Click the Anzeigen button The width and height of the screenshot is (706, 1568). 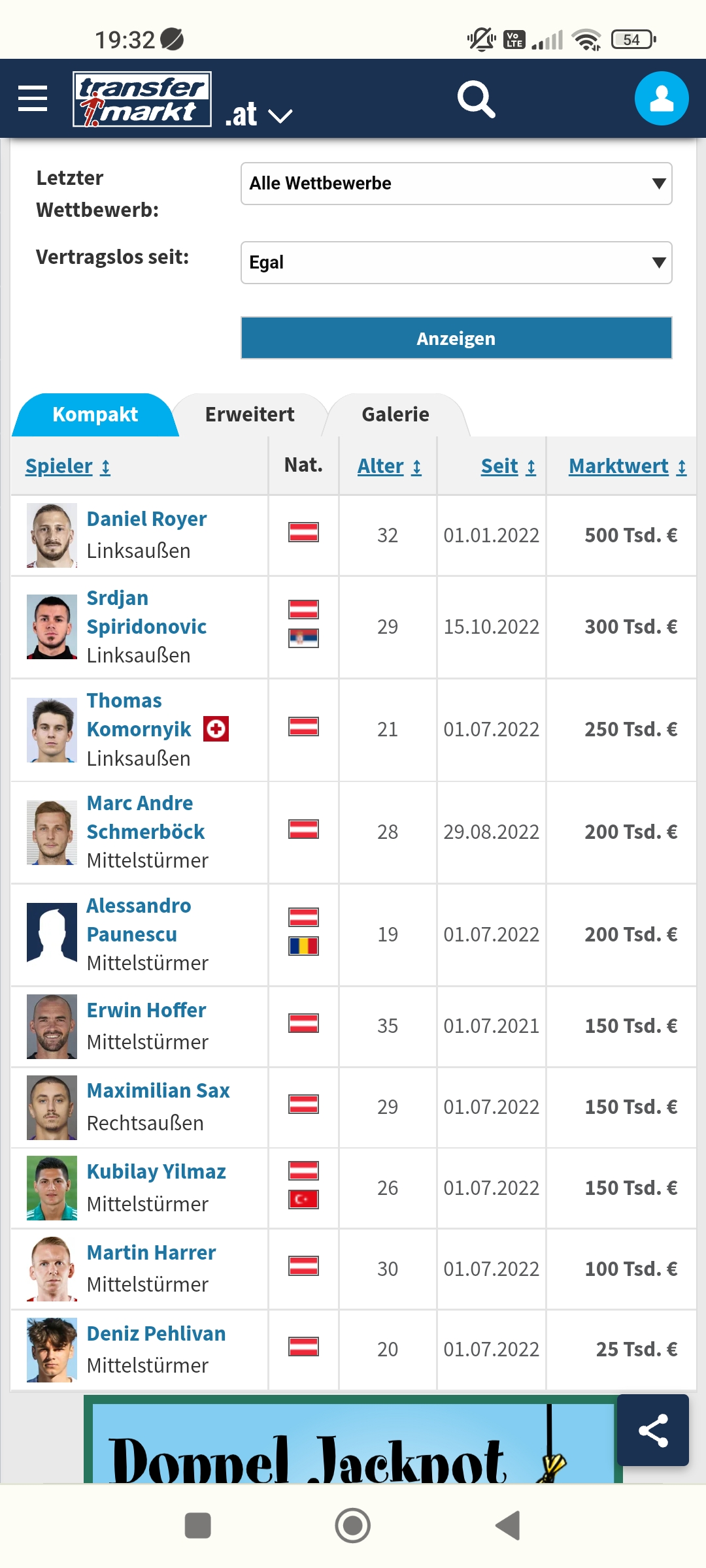coord(456,338)
